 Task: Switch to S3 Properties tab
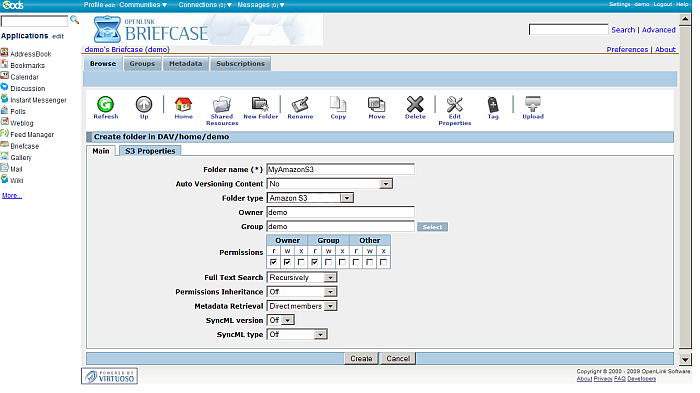(150, 151)
